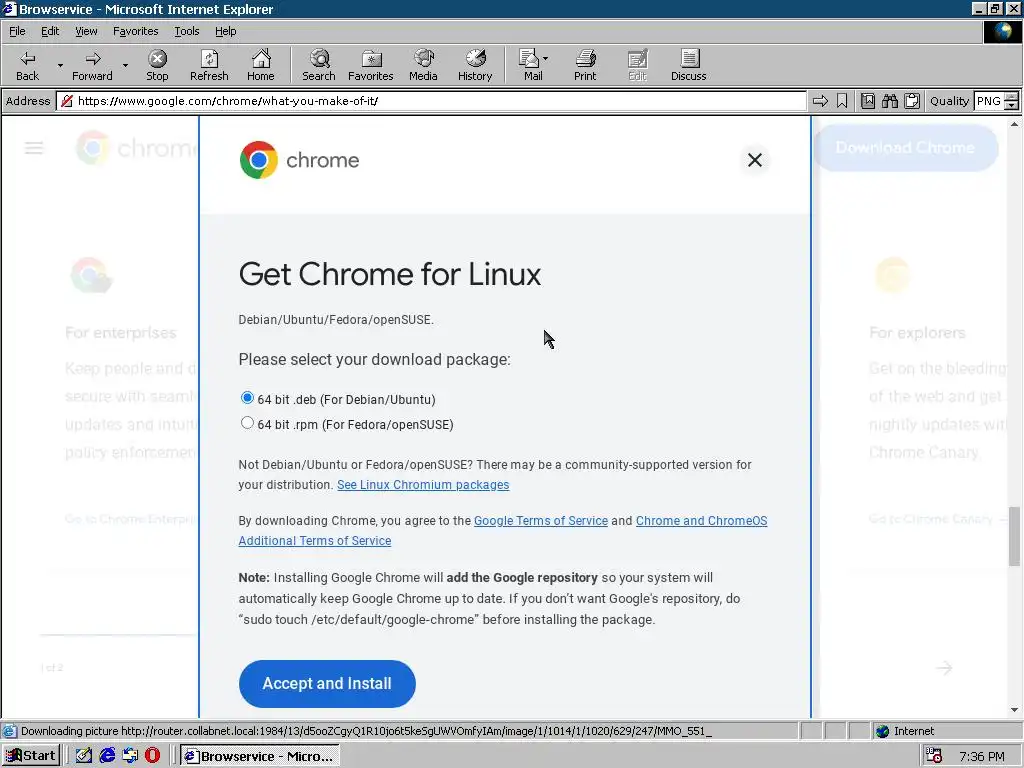Viewport: 1024px width, 768px height.
Task: Click the clipboard icon in the Browservice toolbar
Action: 912,101
